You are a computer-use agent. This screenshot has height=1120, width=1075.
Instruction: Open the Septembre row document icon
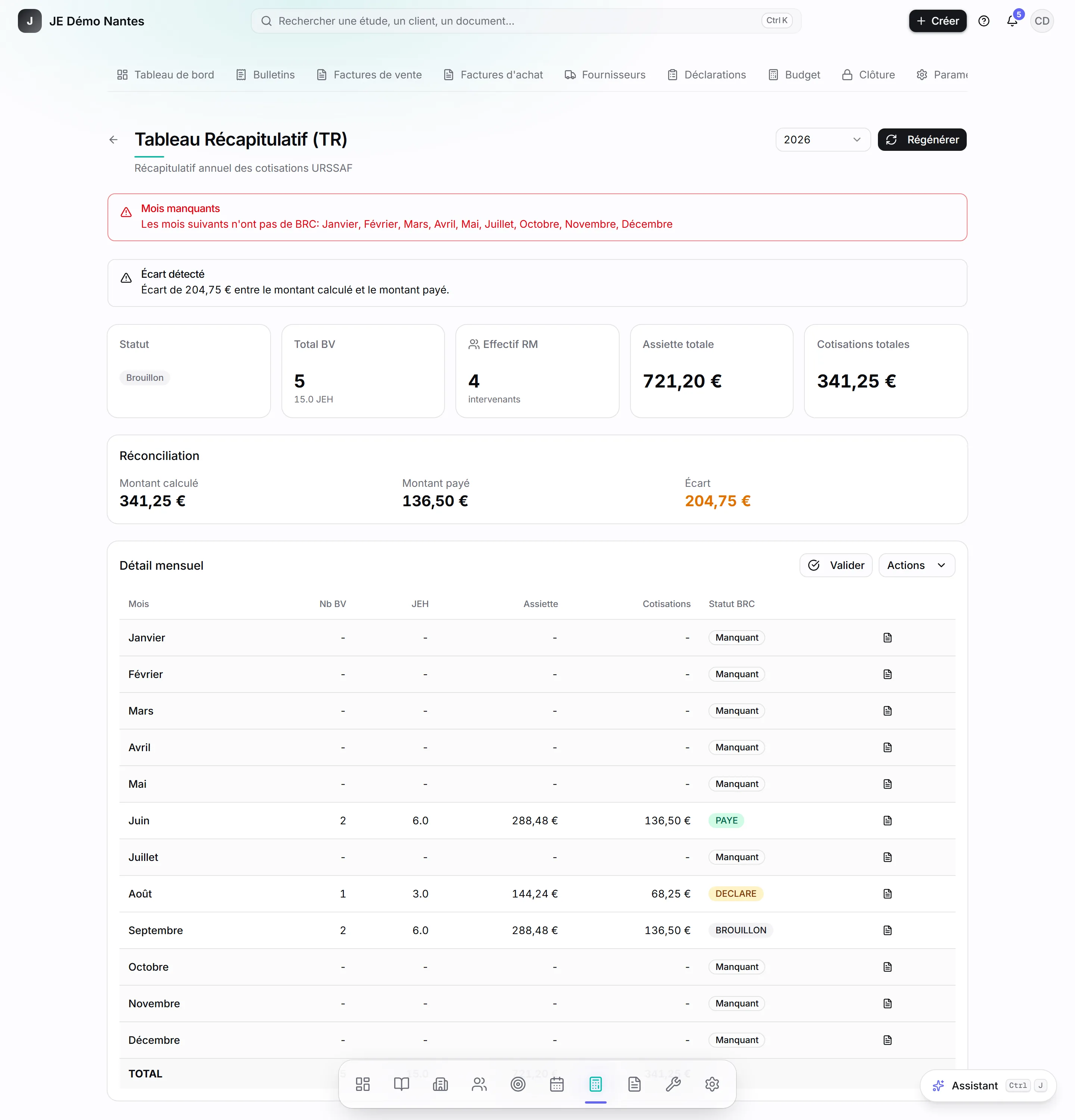click(888, 930)
